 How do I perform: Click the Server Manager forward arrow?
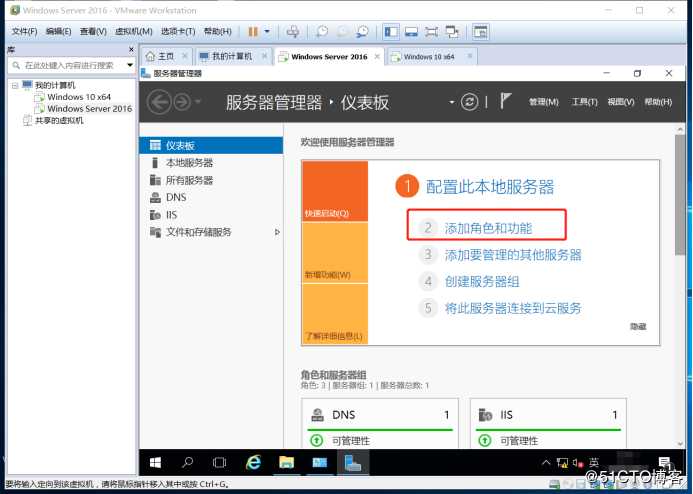pos(182,103)
